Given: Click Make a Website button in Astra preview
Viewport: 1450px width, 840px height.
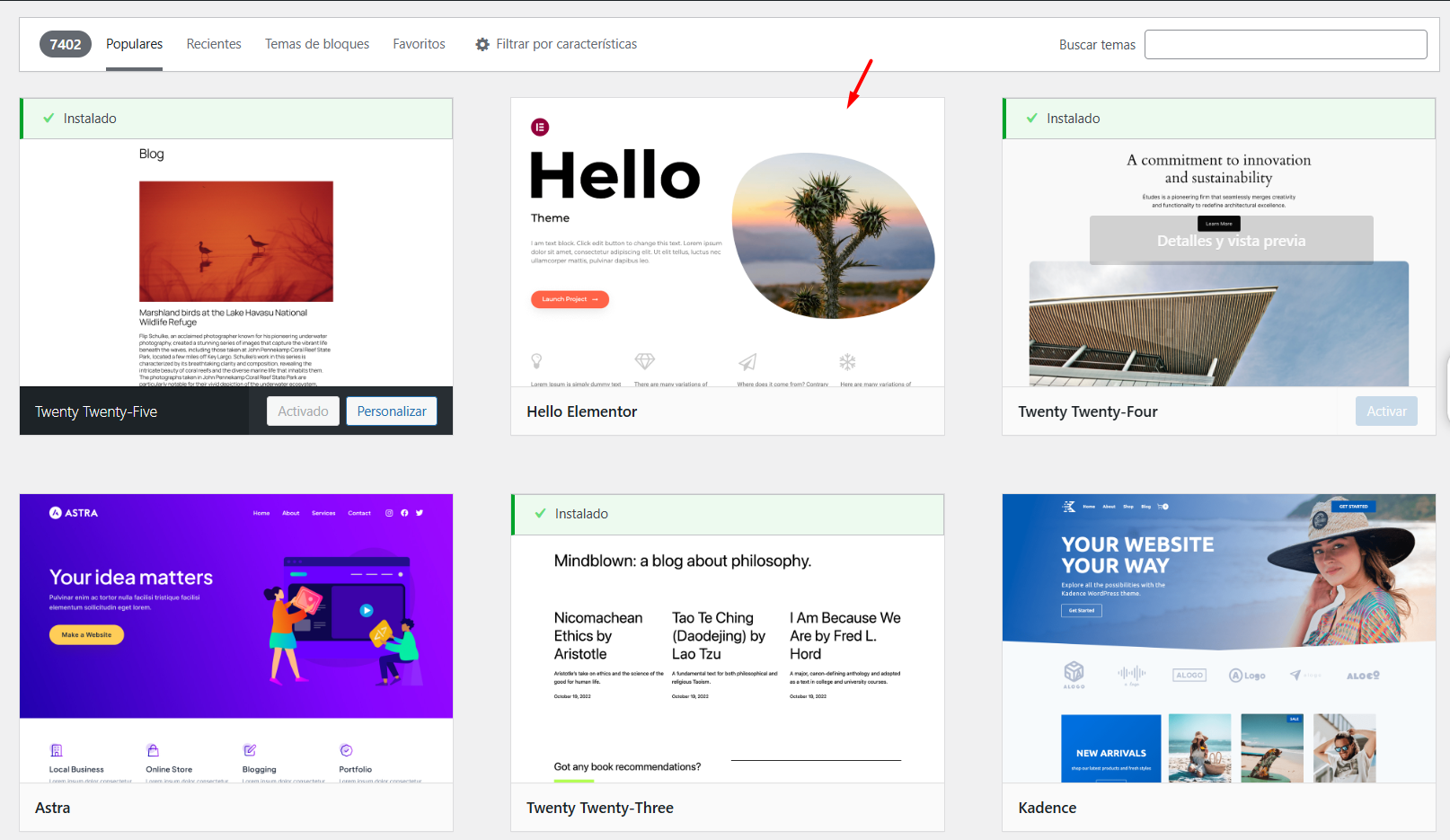Looking at the screenshot, I should 86,635.
